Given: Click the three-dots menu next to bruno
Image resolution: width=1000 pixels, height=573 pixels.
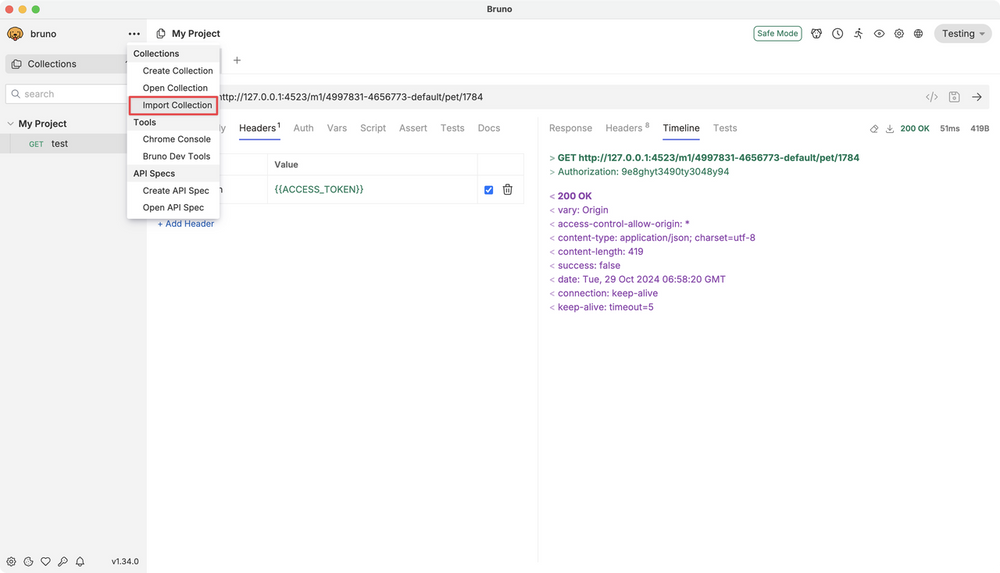Looking at the screenshot, I should tap(134, 34).
